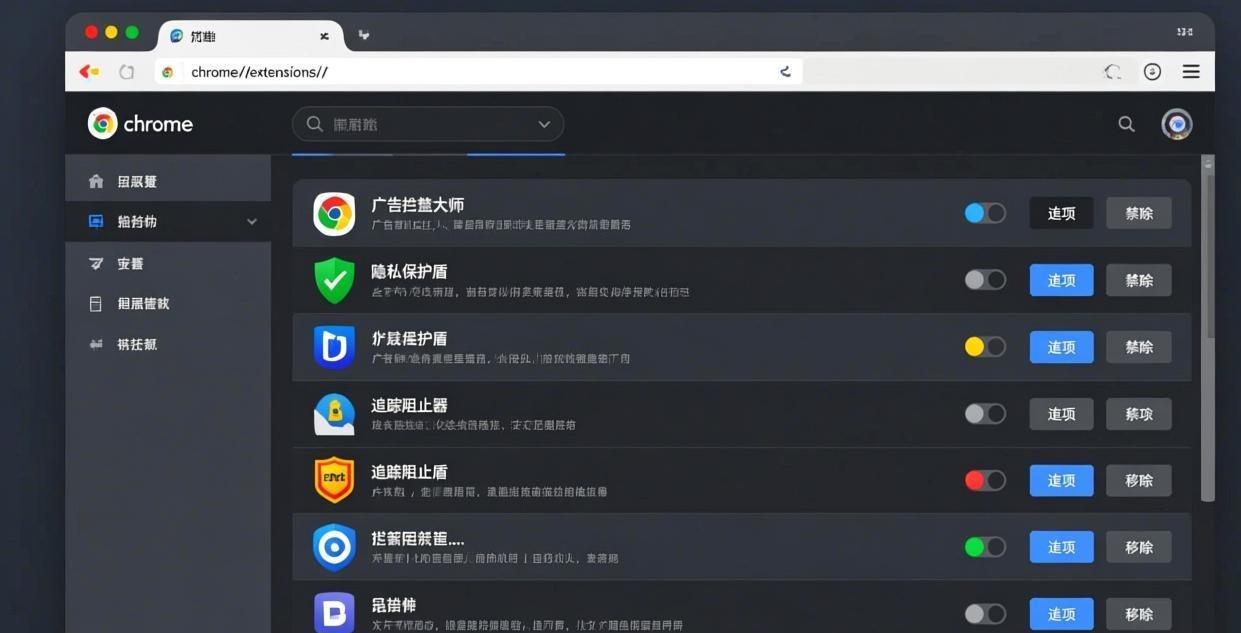1241x633 pixels.
Task: Select the third sidebar item with the flag icon
Action: pos(168,263)
